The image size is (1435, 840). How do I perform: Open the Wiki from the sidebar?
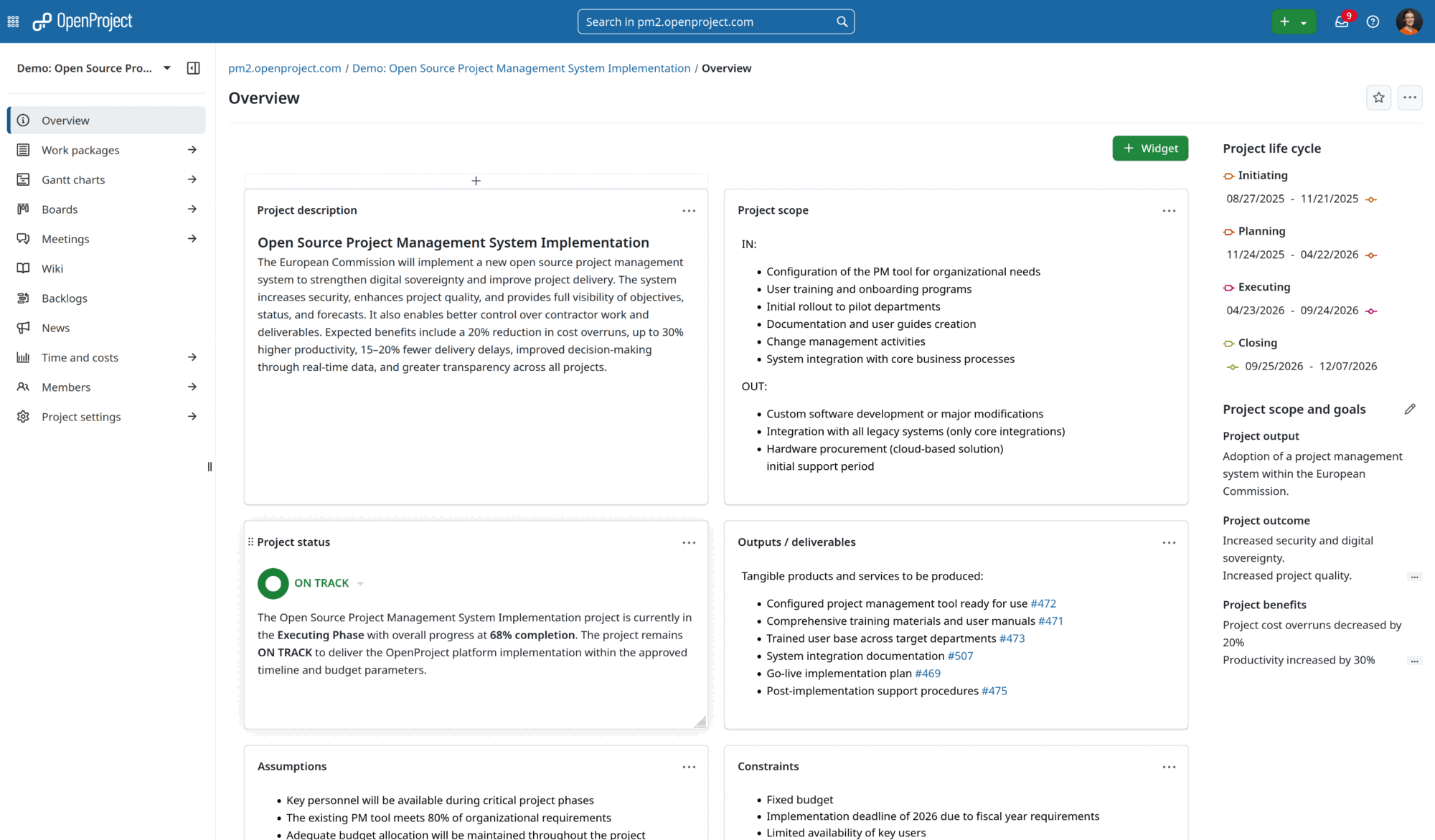(x=51, y=268)
